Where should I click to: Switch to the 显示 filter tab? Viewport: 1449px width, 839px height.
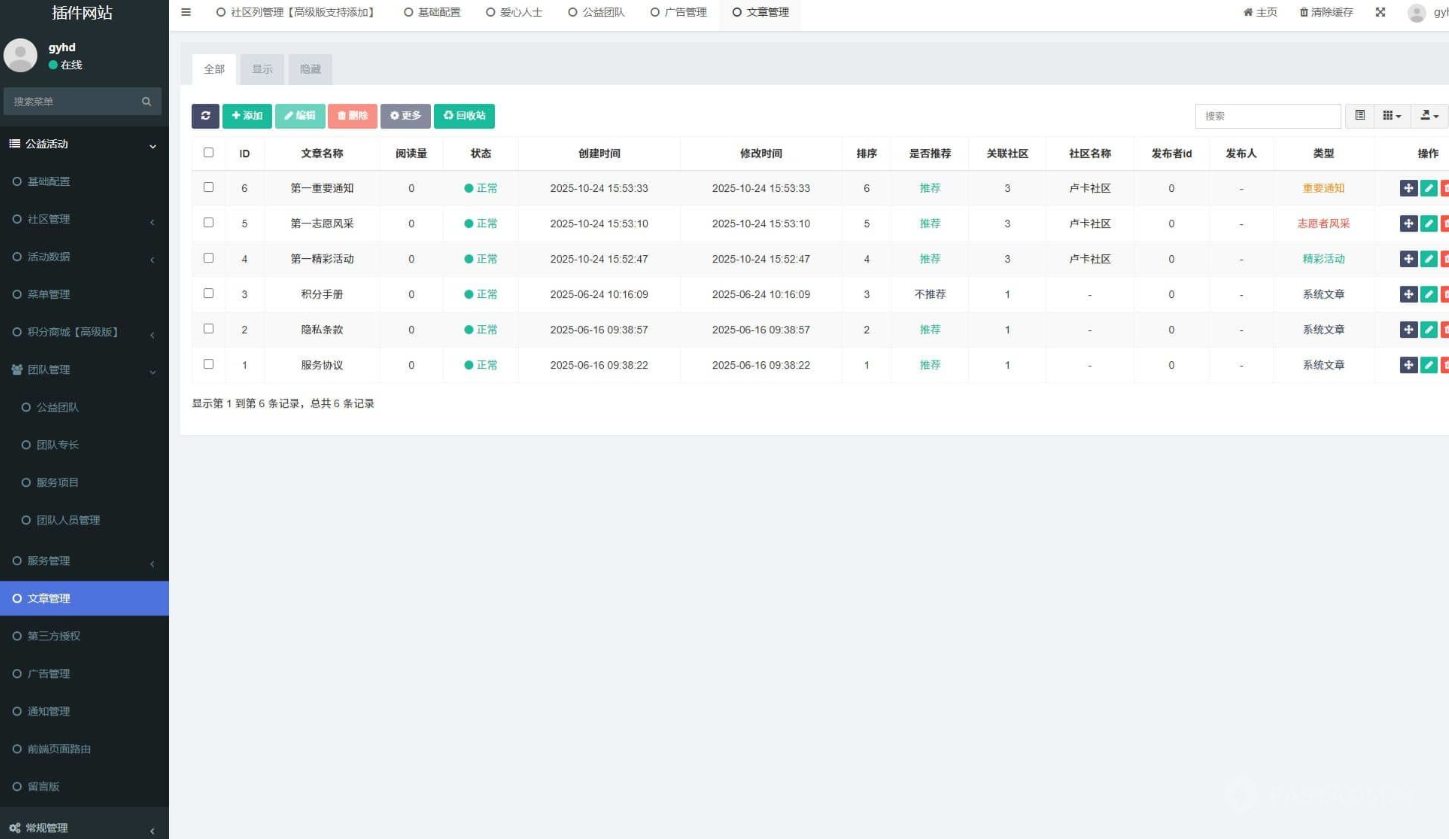point(262,69)
